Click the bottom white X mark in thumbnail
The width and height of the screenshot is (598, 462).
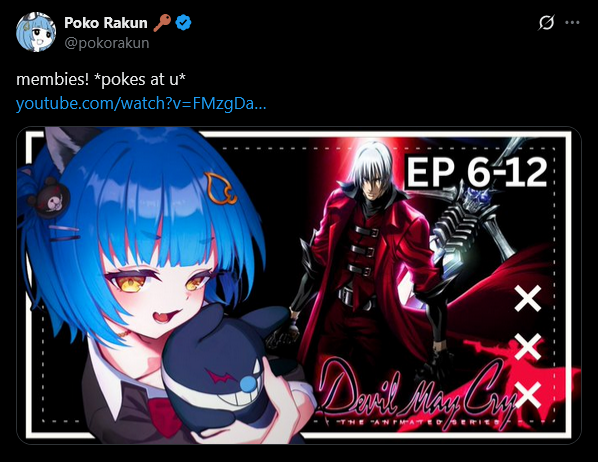tap(527, 395)
